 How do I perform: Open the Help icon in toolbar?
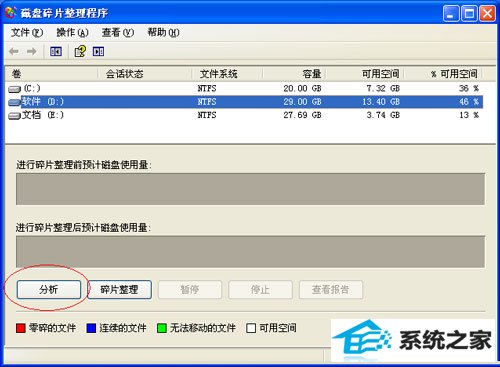(80, 51)
